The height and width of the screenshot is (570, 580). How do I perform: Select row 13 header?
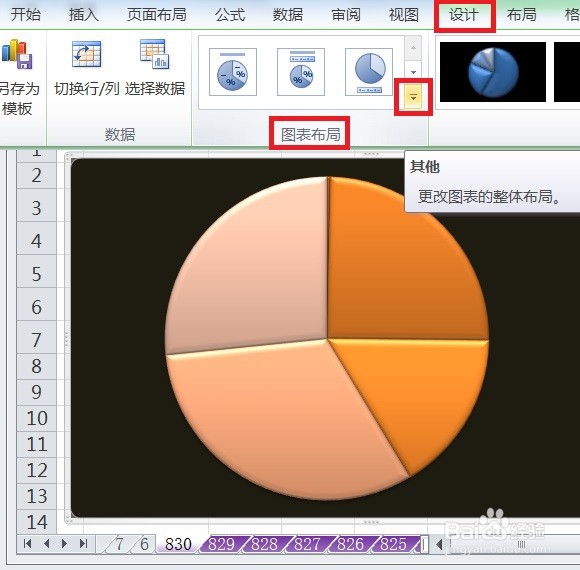[36, 496]
